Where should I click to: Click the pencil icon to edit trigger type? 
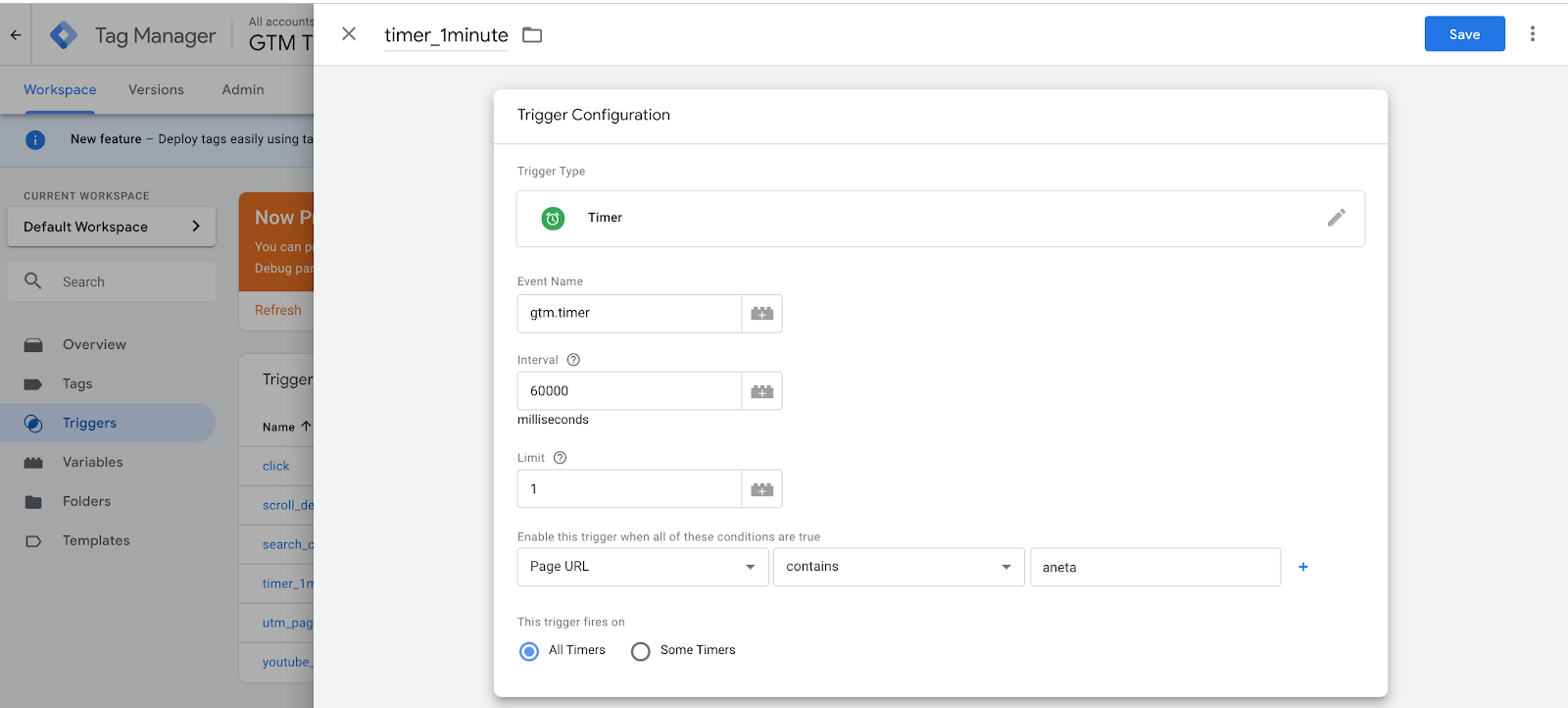click(x=1336, y=218)
